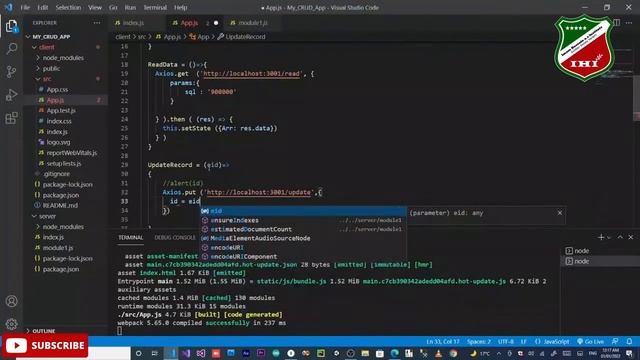Close the terminal panel
The image size is (640, 360).
pyautogui.click(x=631, y=237)
